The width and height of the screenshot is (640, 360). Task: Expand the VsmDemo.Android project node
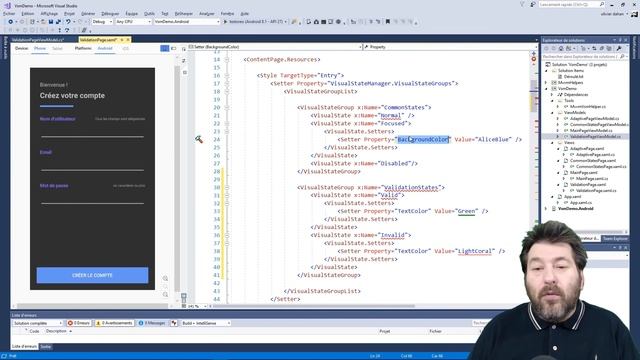(546, 209)
